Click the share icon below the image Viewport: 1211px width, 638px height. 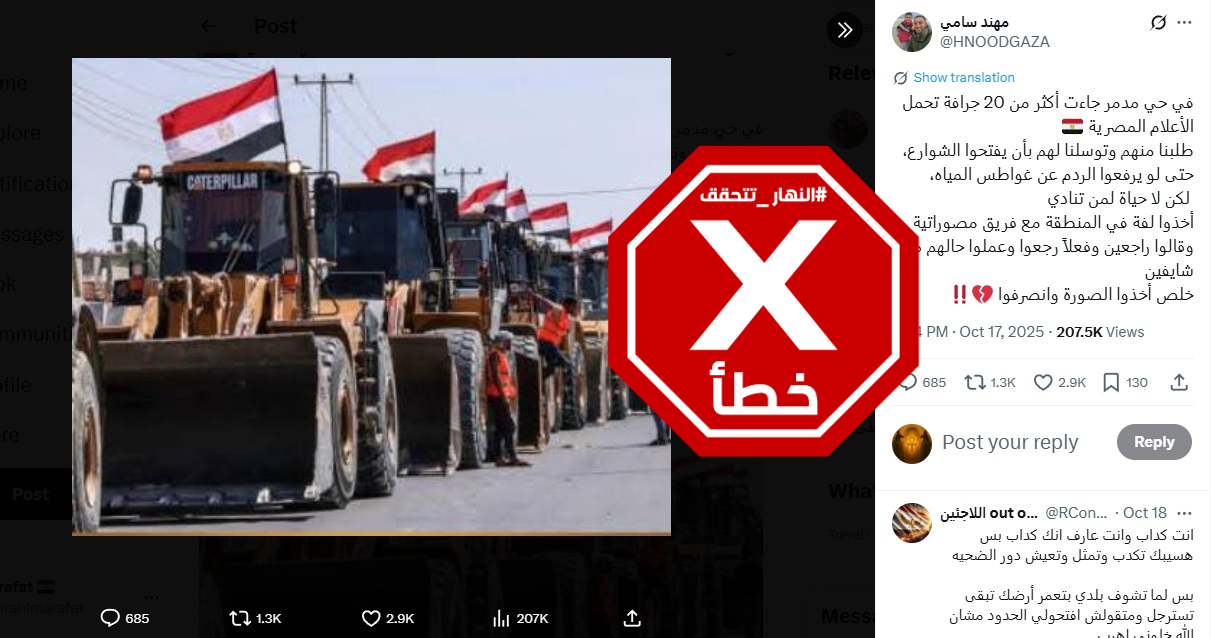click(632, 618)
